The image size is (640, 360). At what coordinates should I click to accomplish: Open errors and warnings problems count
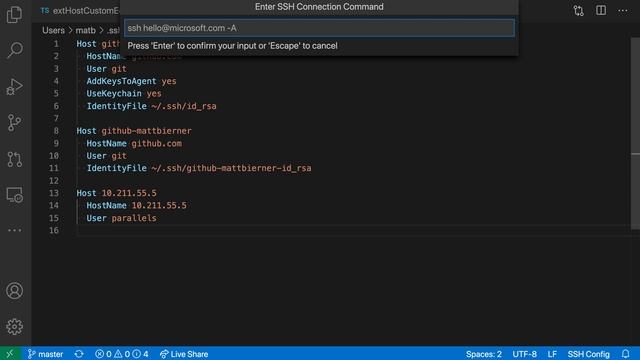[121, 354]
